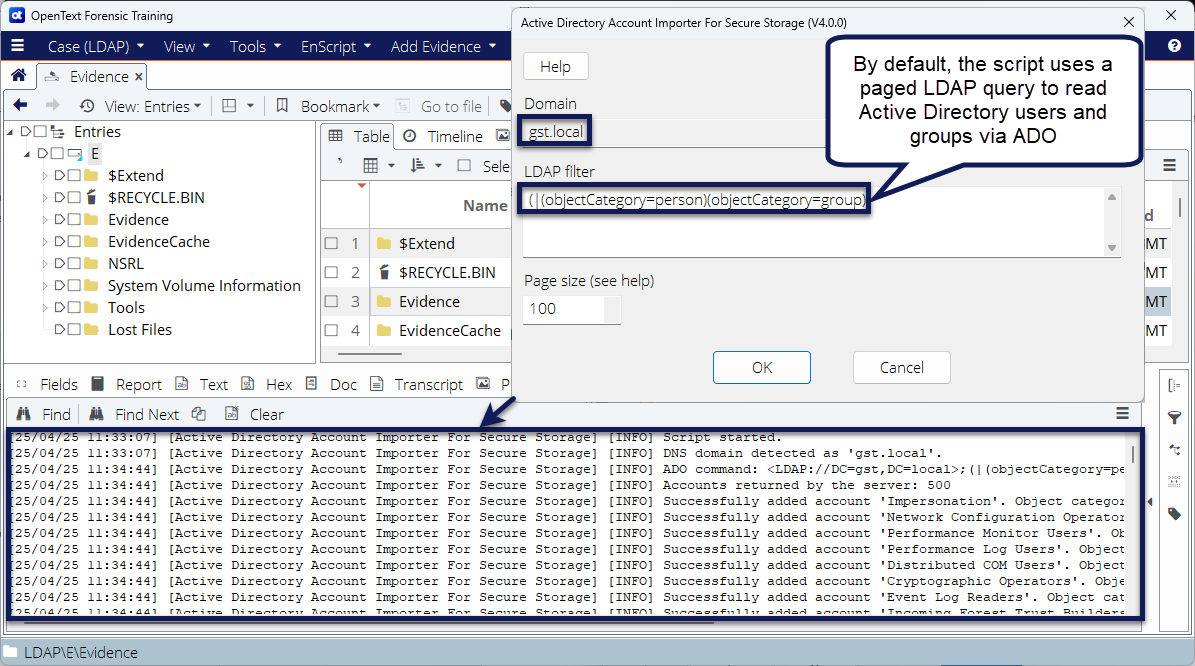This screenshot has width=1195, height=666.
Task: Expand the $Extend tree node
Action: 44,176
